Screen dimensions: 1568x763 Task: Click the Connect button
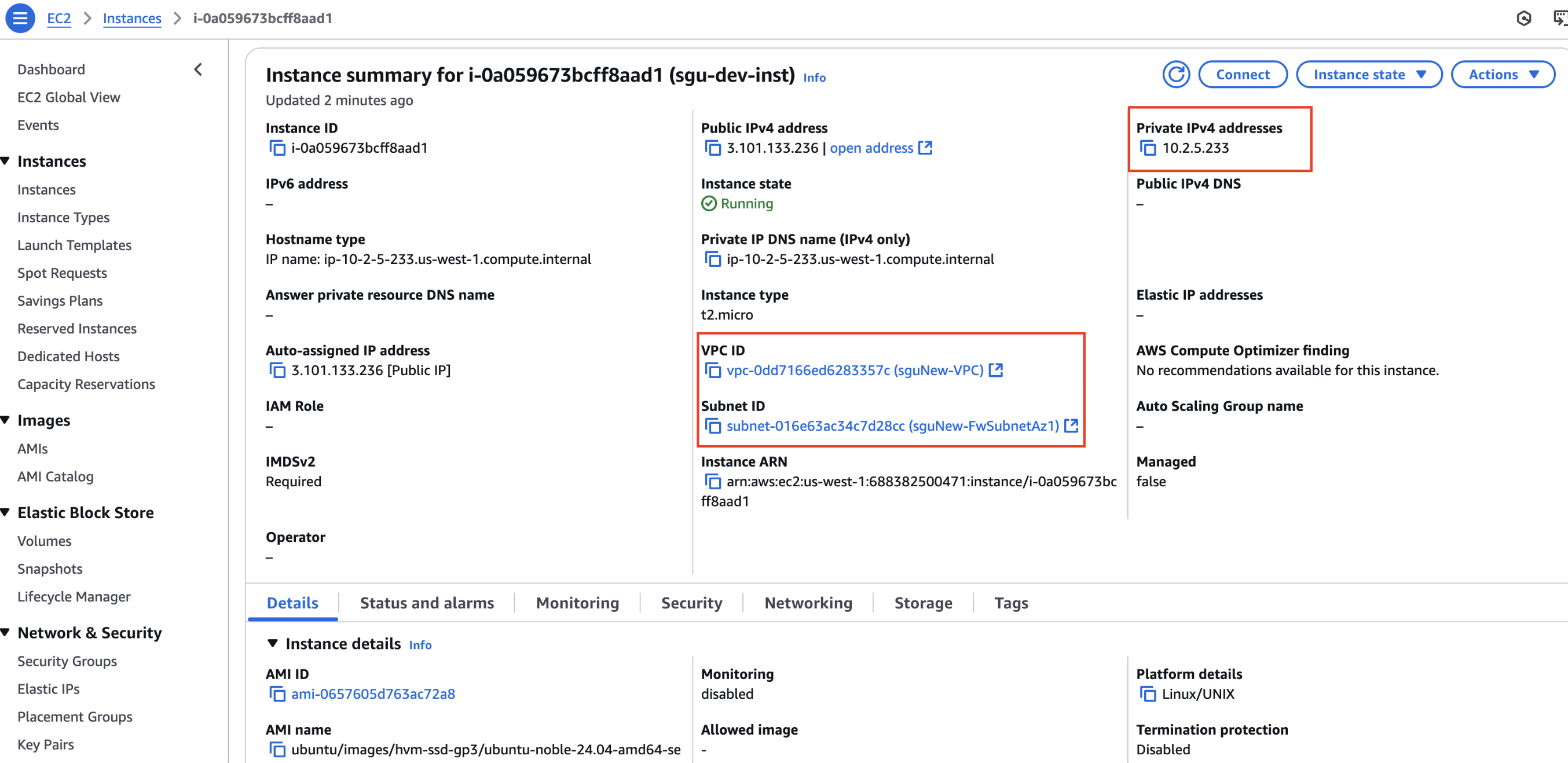coord(1243,74)
